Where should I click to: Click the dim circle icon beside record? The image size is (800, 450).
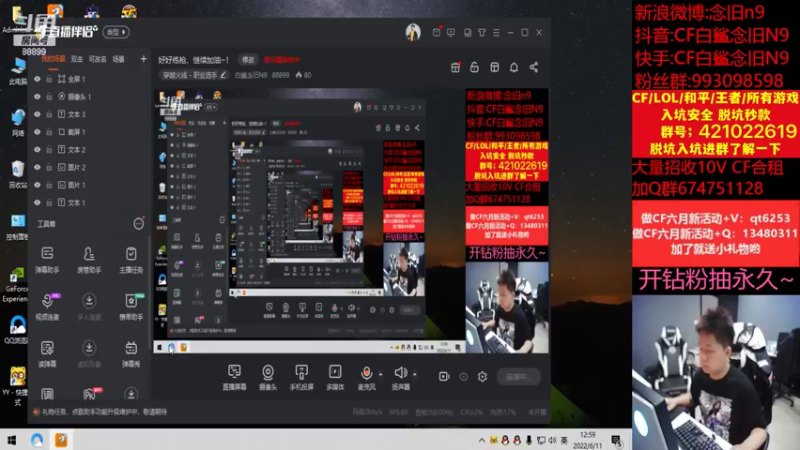click(463, 377)
